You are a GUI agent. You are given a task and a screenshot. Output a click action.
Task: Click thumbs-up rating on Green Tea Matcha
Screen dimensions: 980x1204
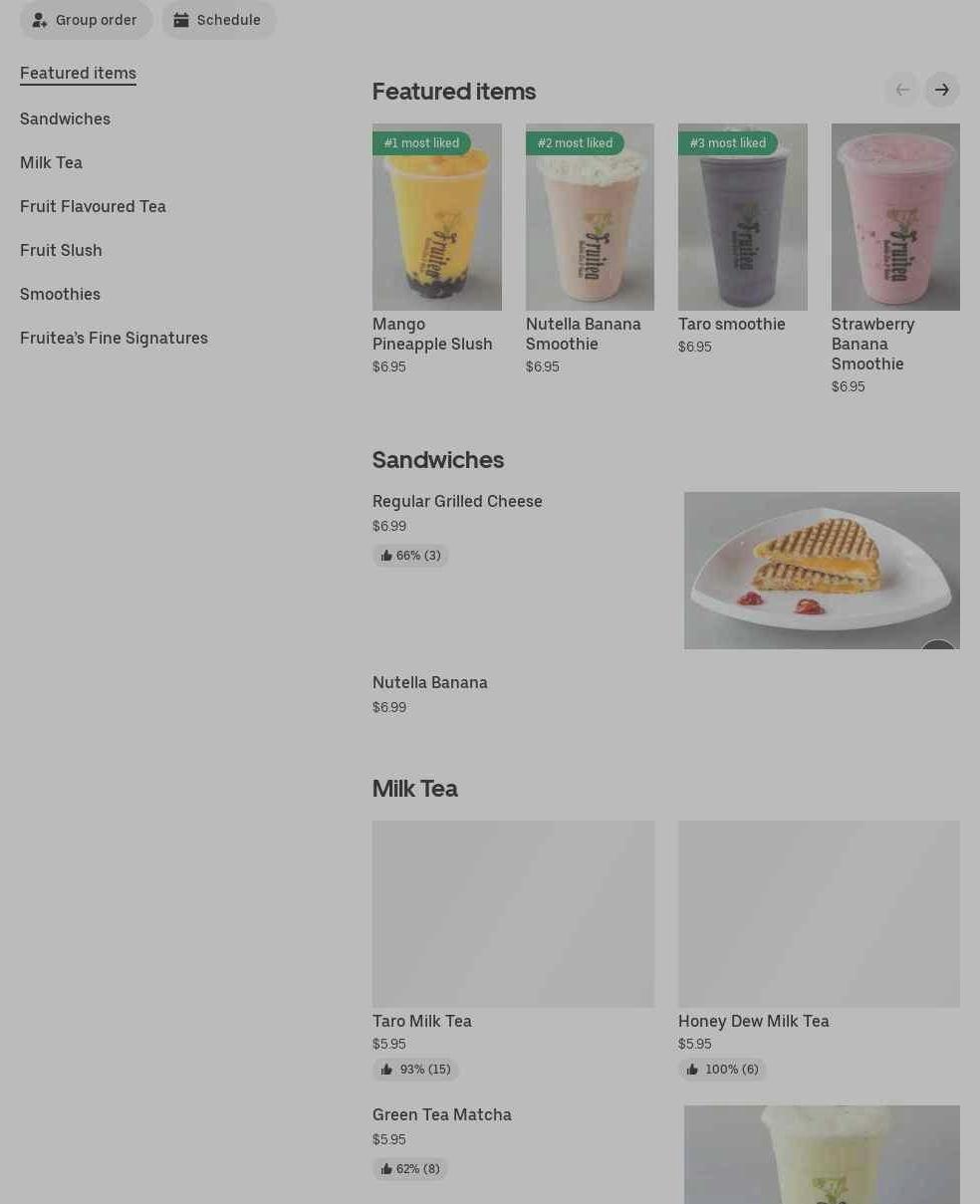(410, 1169)
